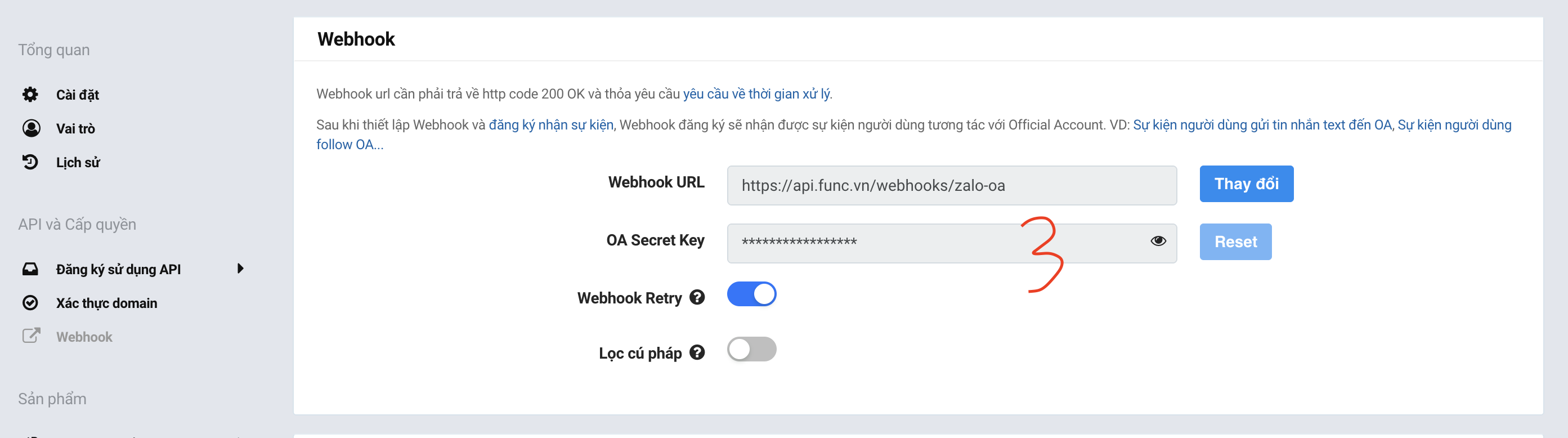Enable the Lọc cú pháp switch
Viewport: 1568px width, 438px height.
(751, 350)
